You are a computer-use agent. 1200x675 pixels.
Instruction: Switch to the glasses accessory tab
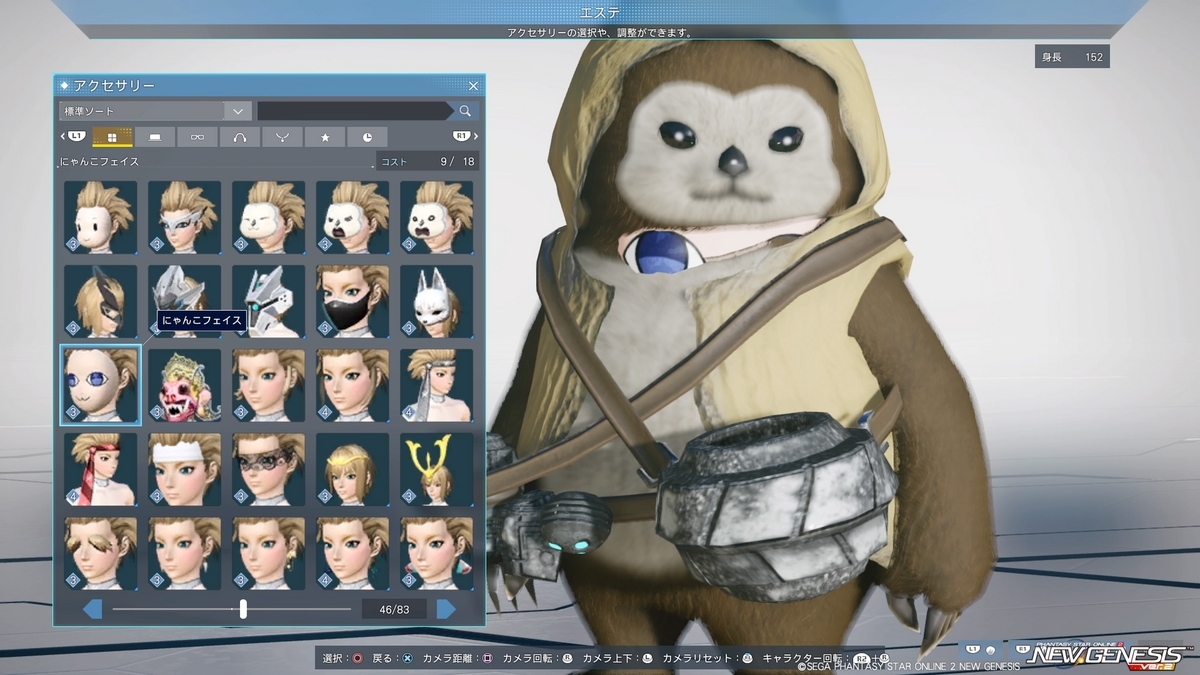(197, 137)
